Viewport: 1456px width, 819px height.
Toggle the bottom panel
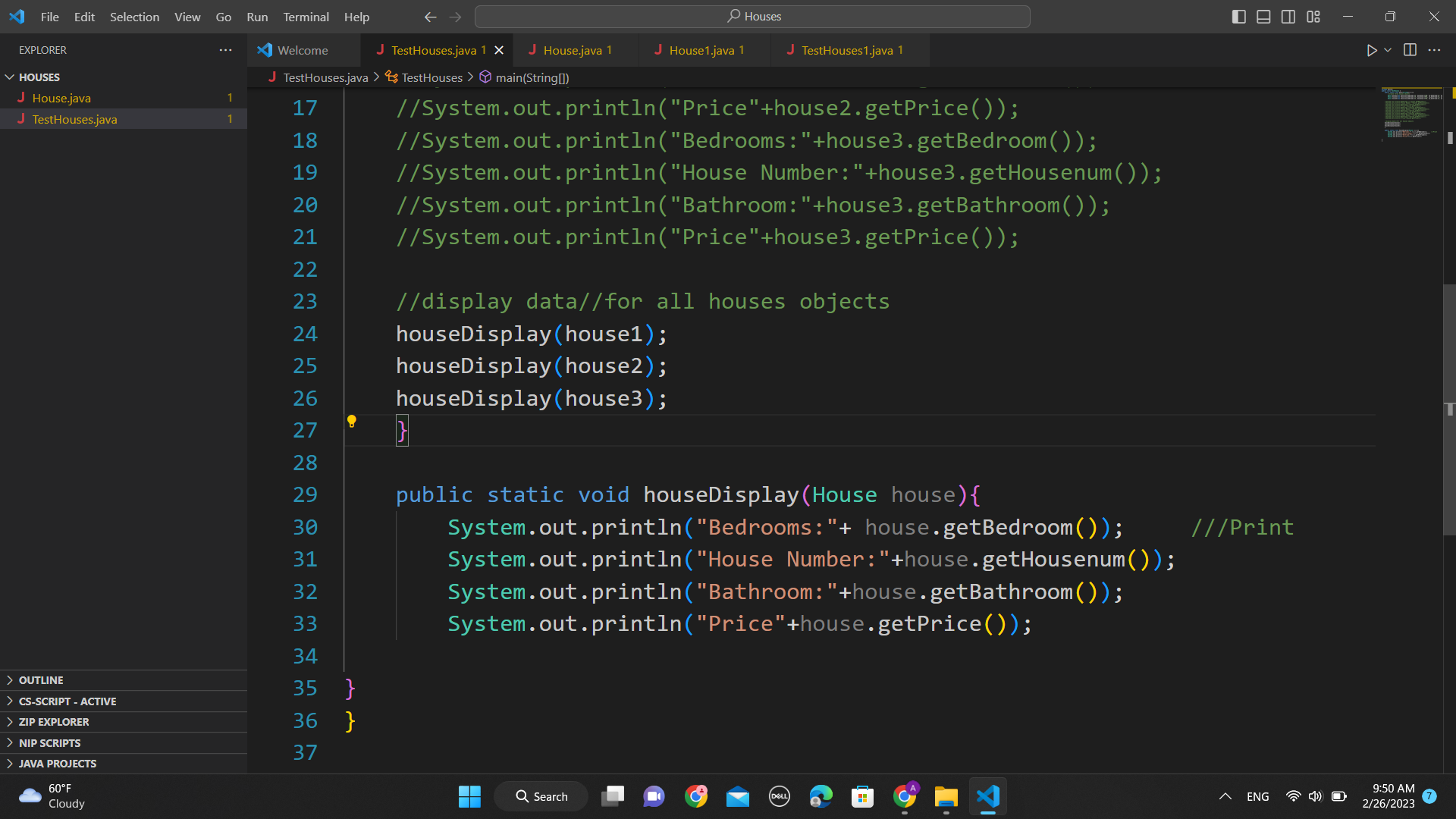click(1263, 17)
